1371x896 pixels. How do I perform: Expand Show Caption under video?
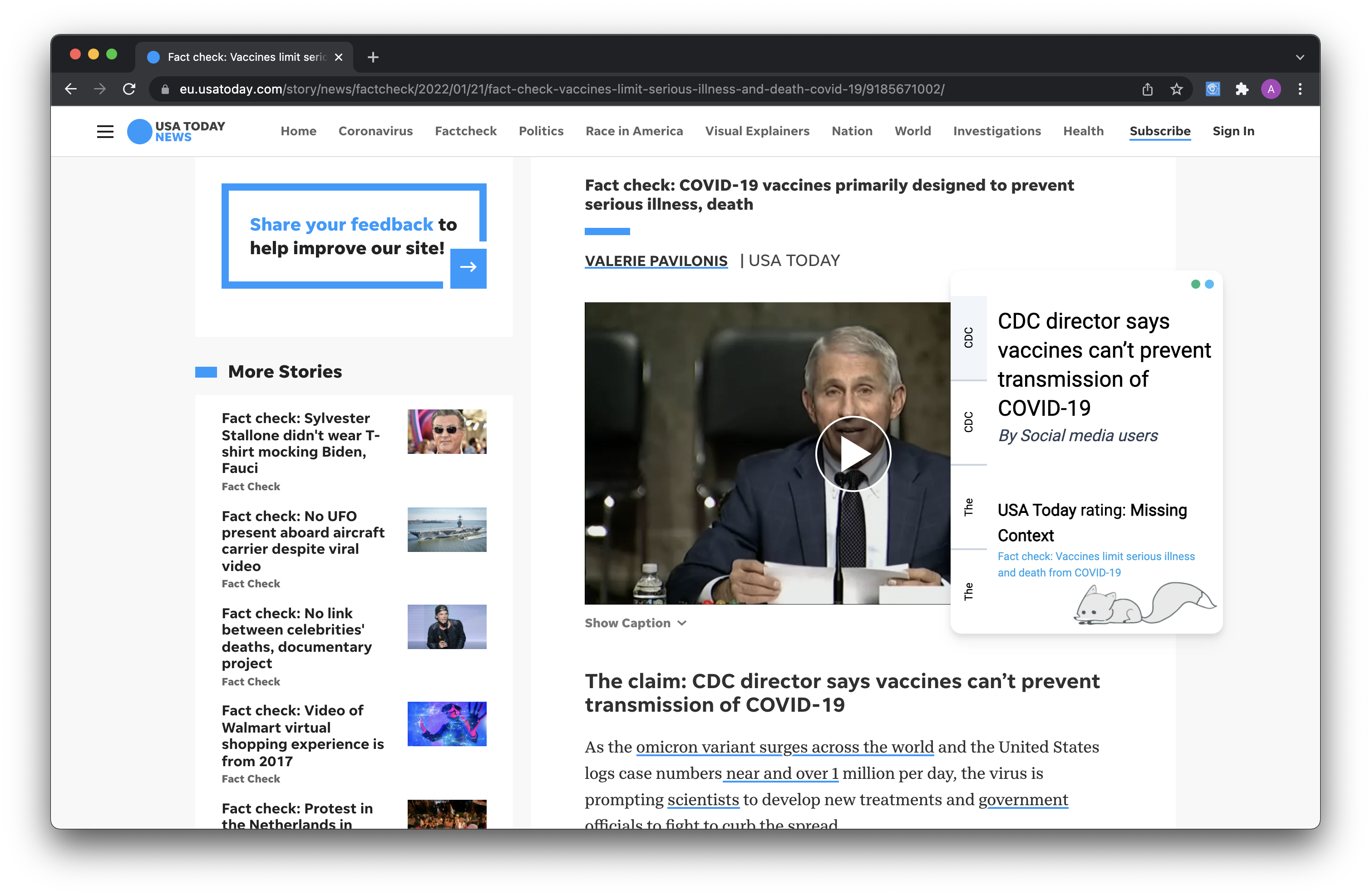[635, 623]
